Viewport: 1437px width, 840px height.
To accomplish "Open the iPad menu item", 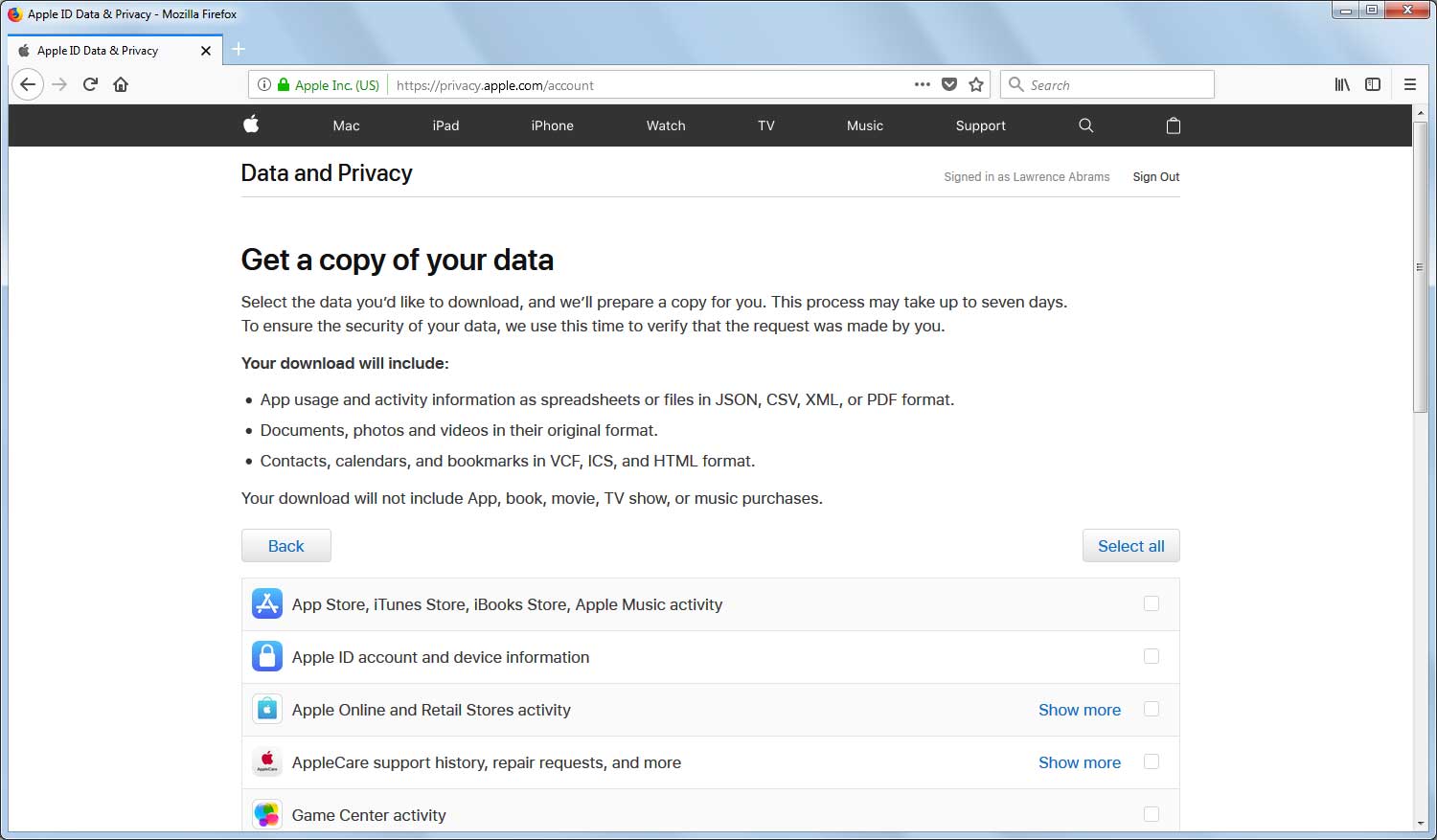I will click(x=445, y=125).
